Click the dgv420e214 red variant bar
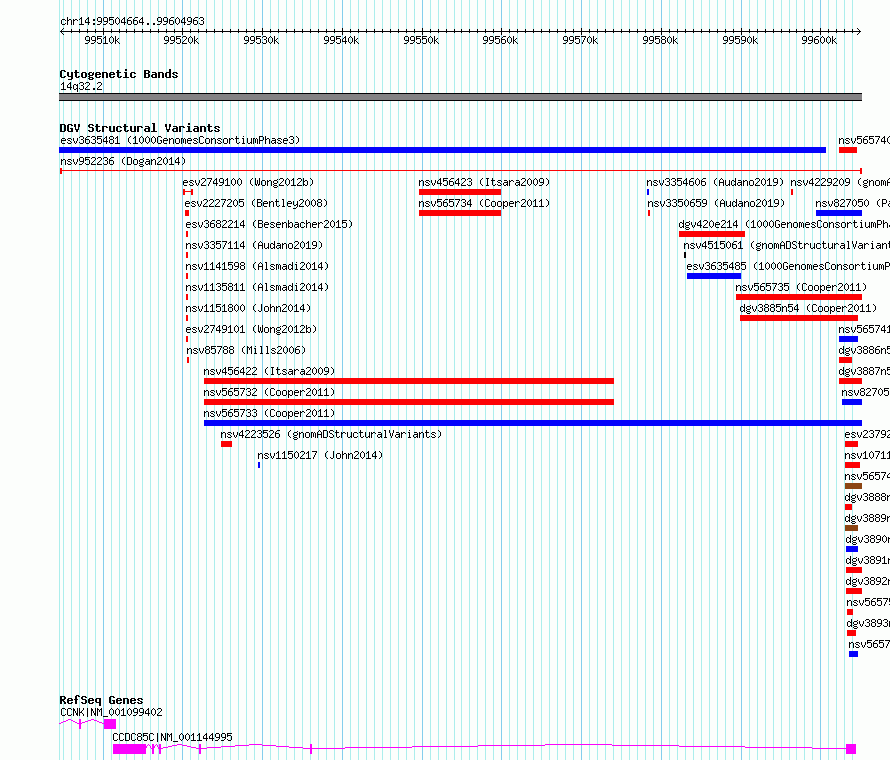890x760 pixels. tap(712, 234)
